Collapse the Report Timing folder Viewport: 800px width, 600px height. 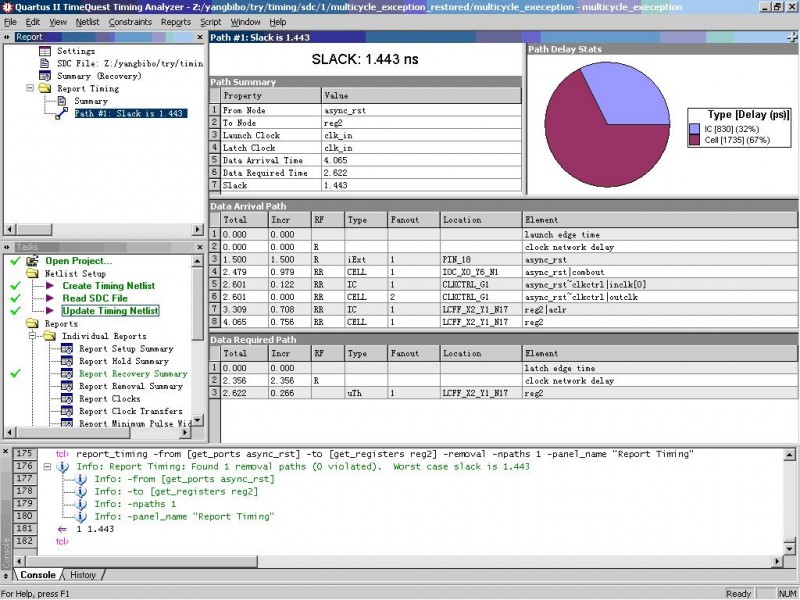(x=30, y=89)
